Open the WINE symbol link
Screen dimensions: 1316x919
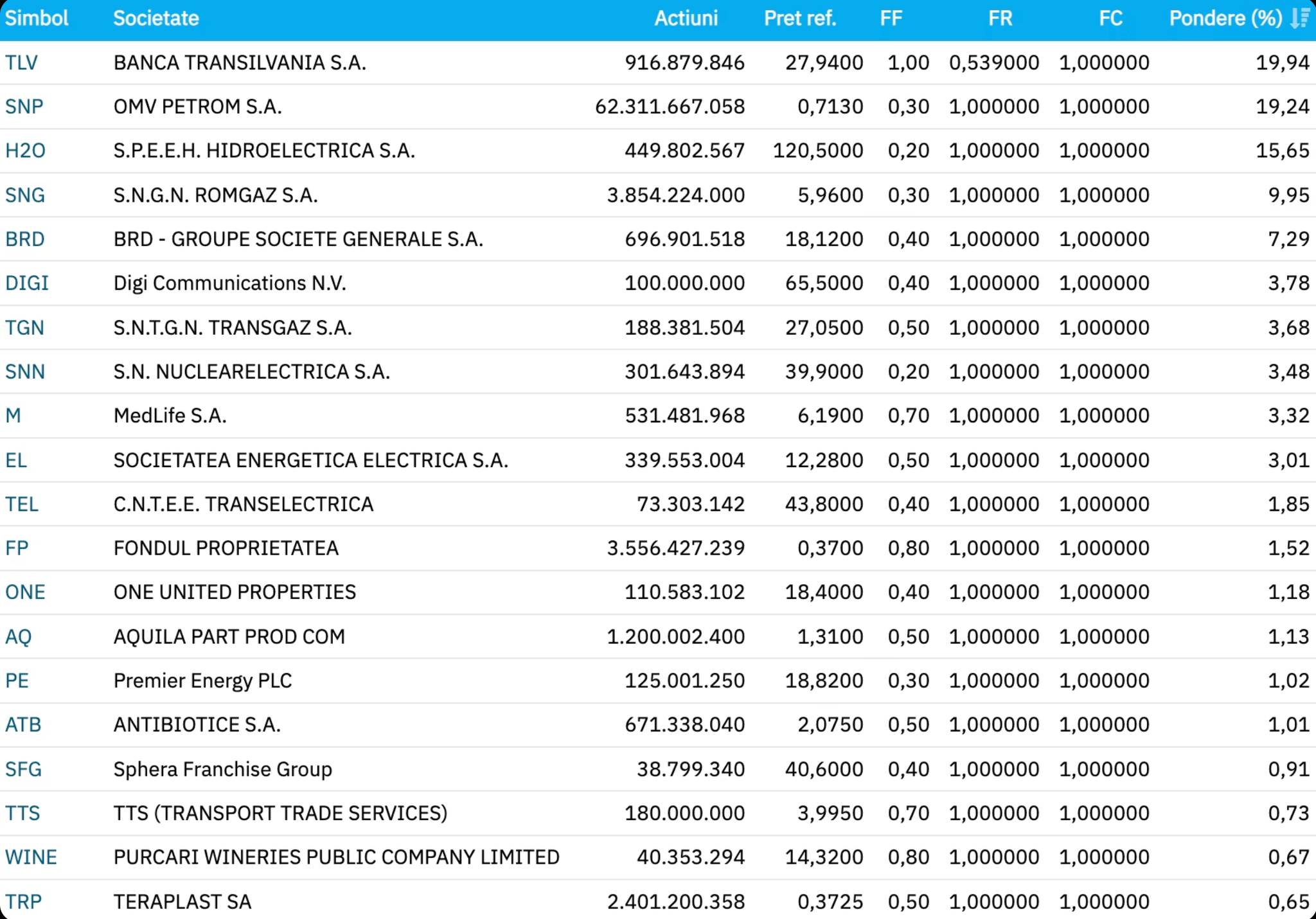[x=31, y=857]
